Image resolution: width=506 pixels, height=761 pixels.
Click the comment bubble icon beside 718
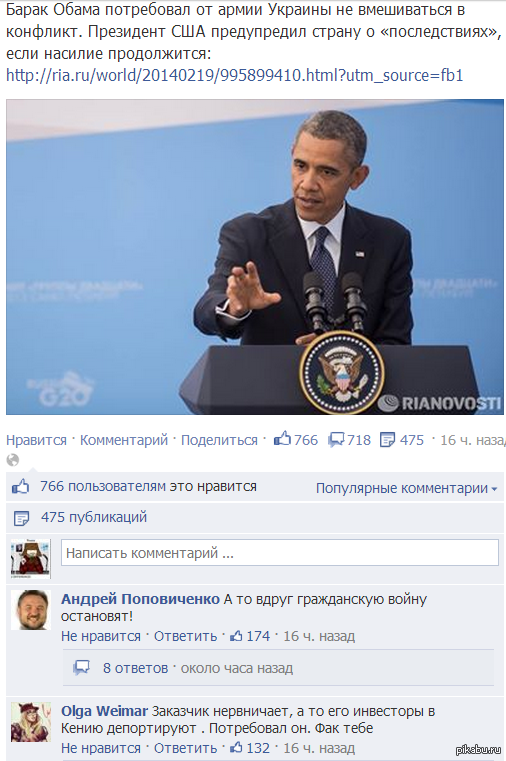(x=336, y=440)
